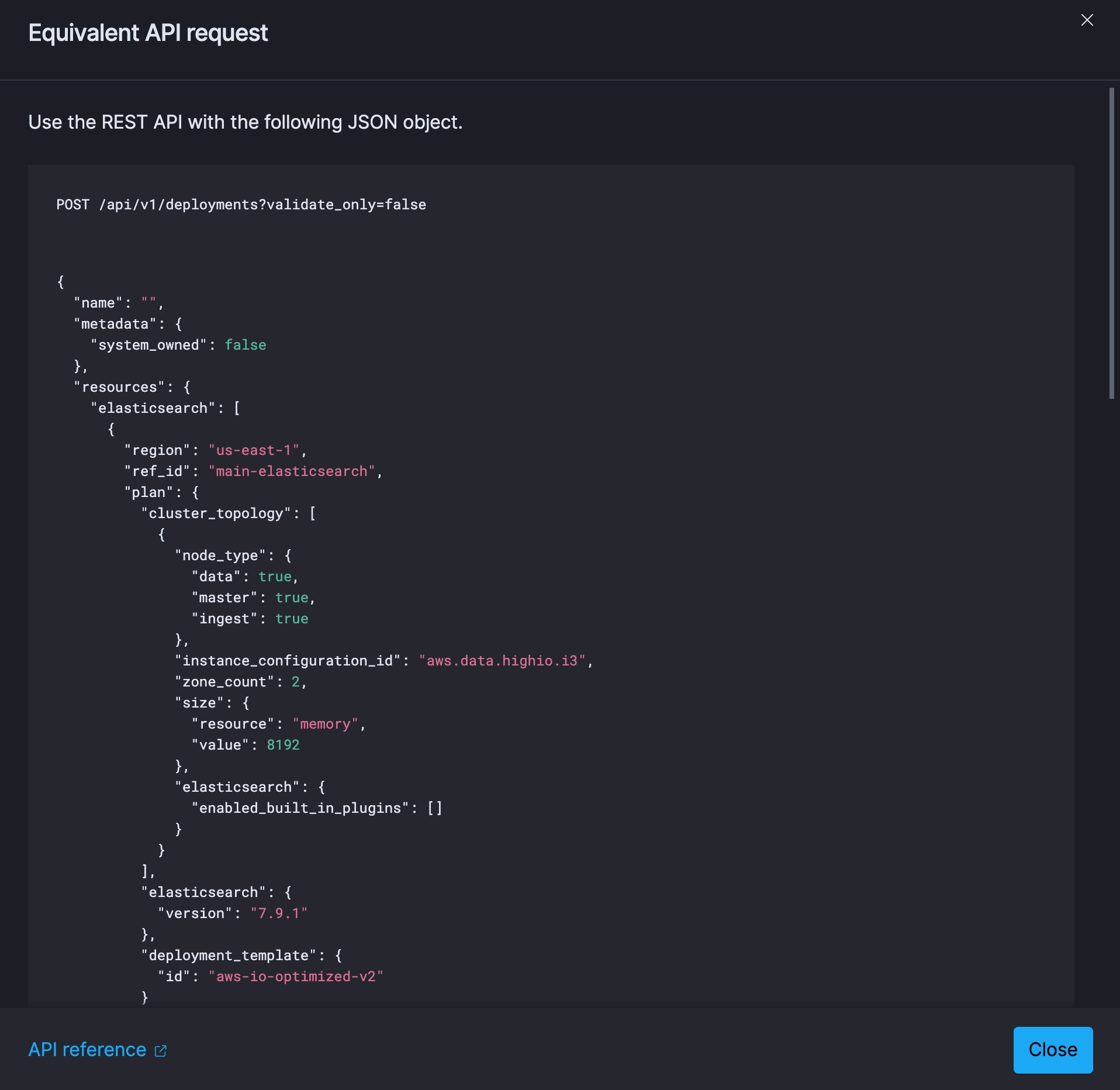Viewport: 1120px width, 1090px height.
Task: Click the "metadata" key line
Action: 128,324
